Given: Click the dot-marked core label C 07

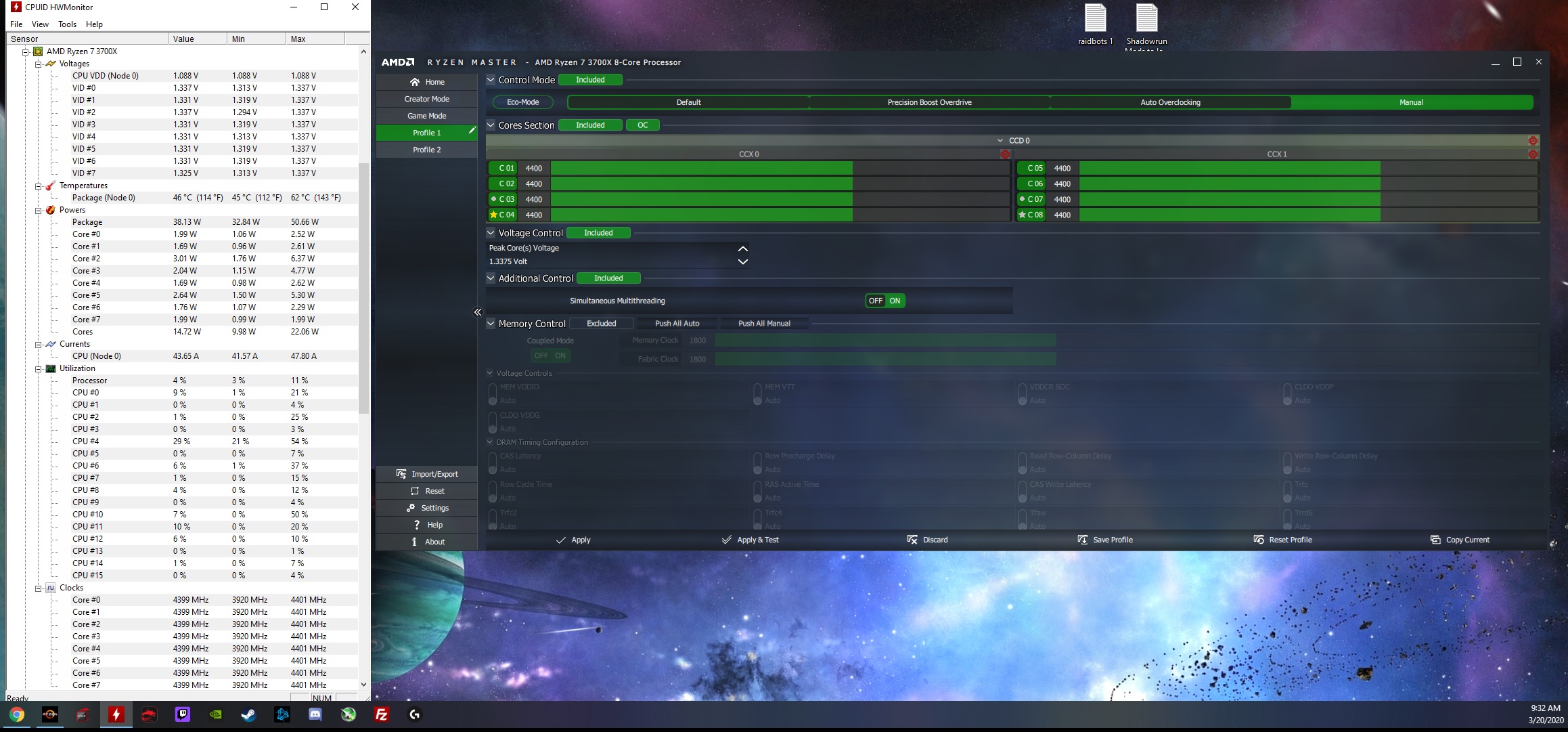Looking at the screenshot, I should coord(1031,199).
